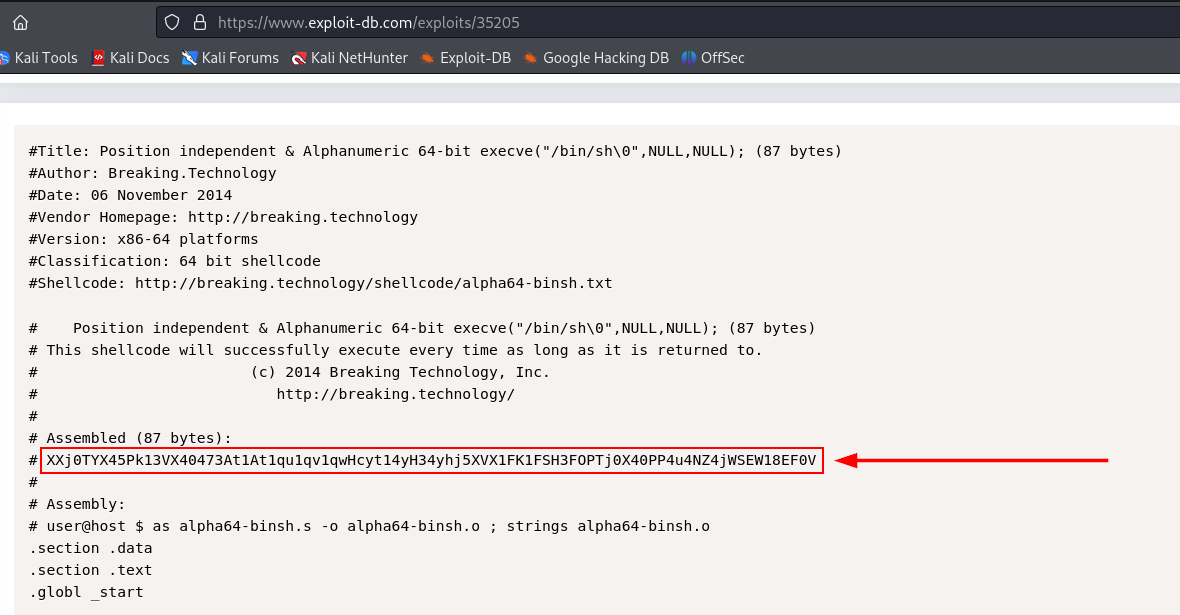Click the #Date: 06 November 2014 line
1180x615 pixels.
coord(130,195)
